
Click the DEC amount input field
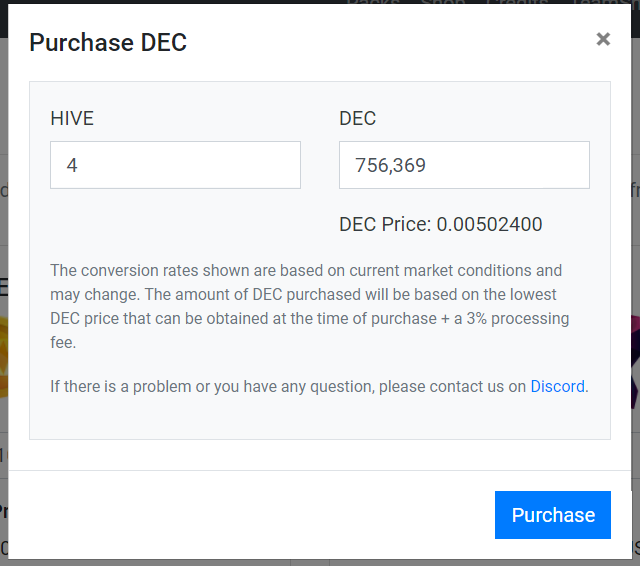point(464,165)
